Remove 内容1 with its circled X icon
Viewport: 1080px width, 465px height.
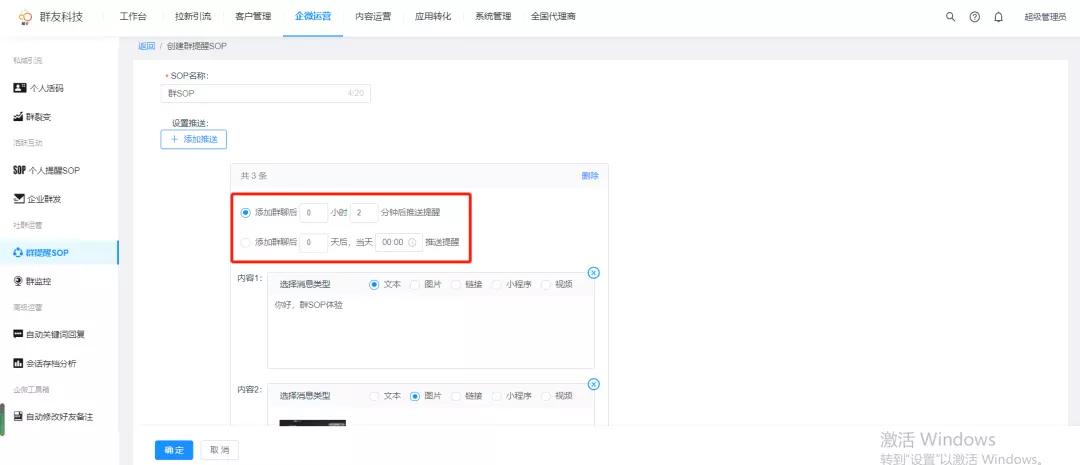(x=594, y=273)
